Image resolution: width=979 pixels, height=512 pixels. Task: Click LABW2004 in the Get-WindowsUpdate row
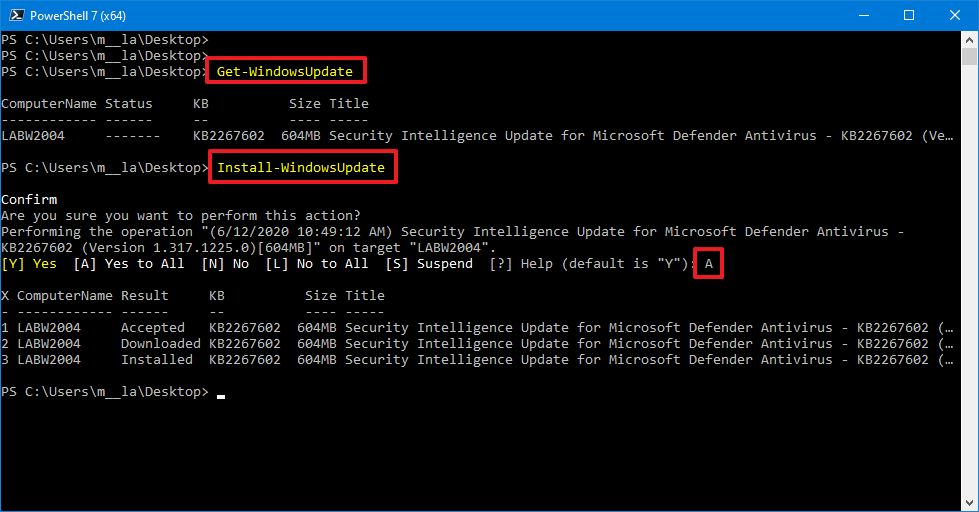click(x=33, y=135)
